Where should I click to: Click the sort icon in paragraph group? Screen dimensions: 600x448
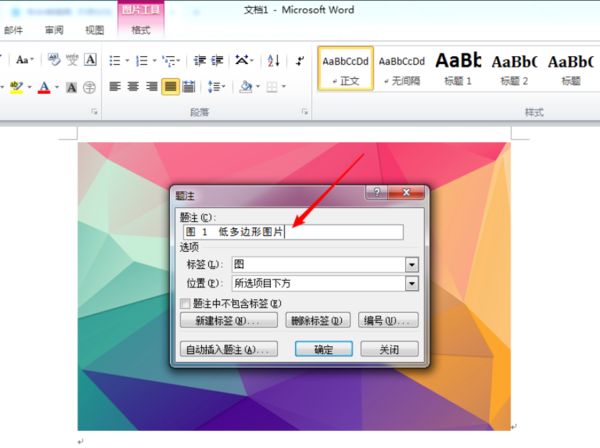(x=274, y=60)
